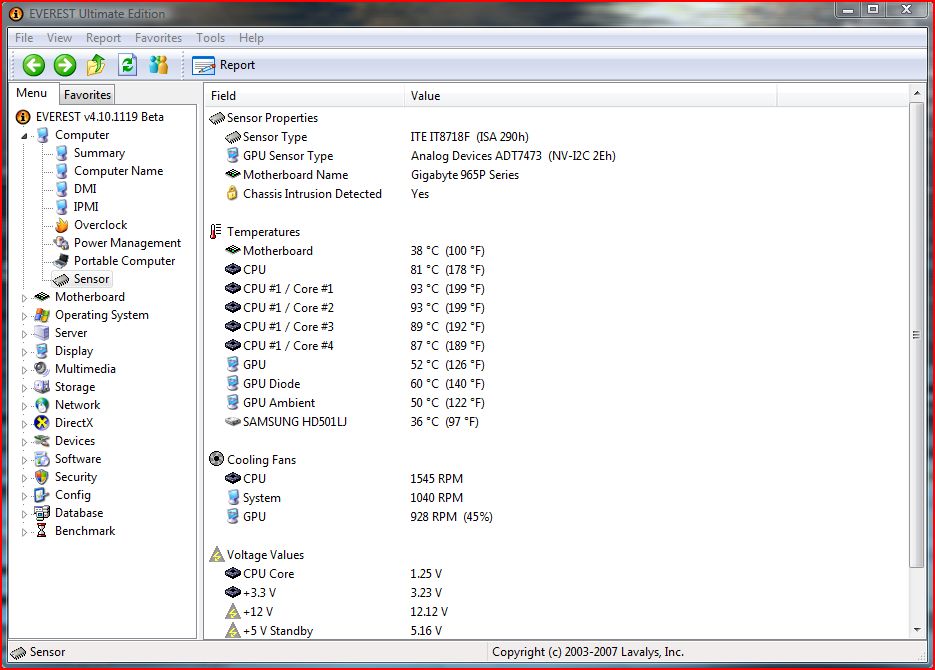Expand the DirectX tree node

(x=24, y=424)
